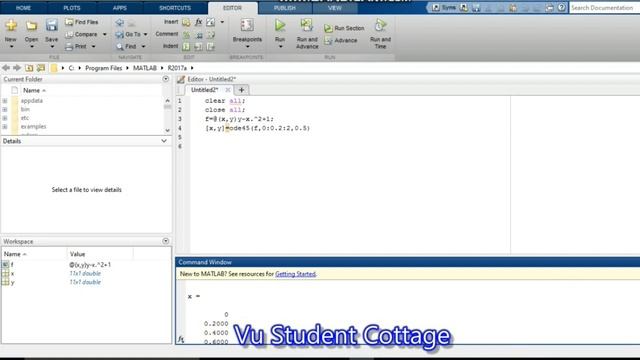Open the New dropdown arrow

tap(11, 47)
